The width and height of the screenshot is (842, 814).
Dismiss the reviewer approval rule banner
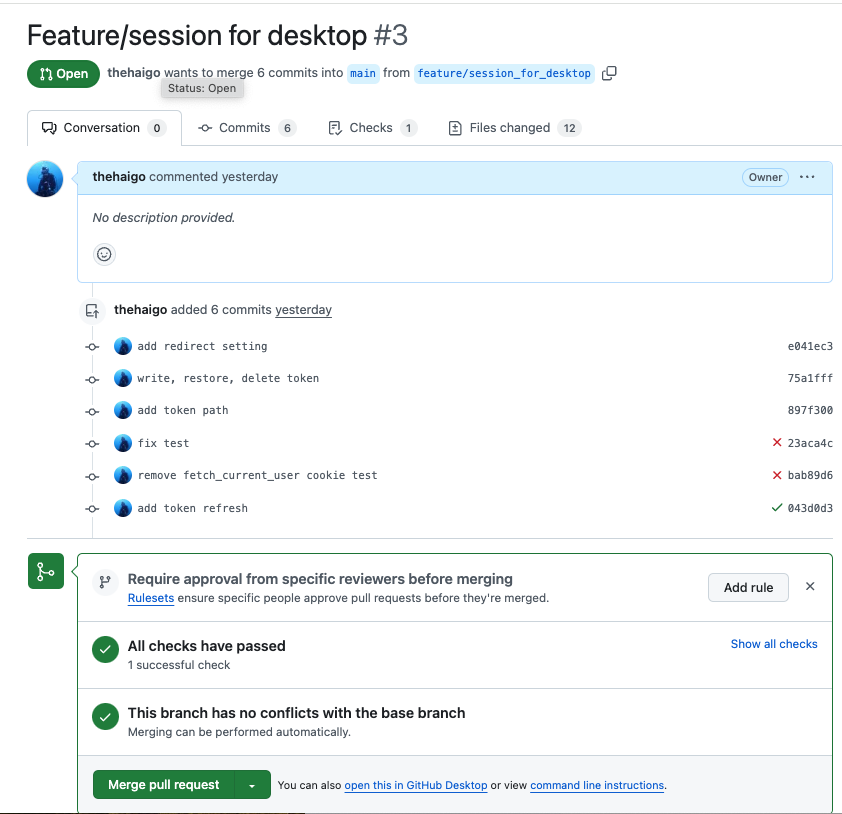810,586
